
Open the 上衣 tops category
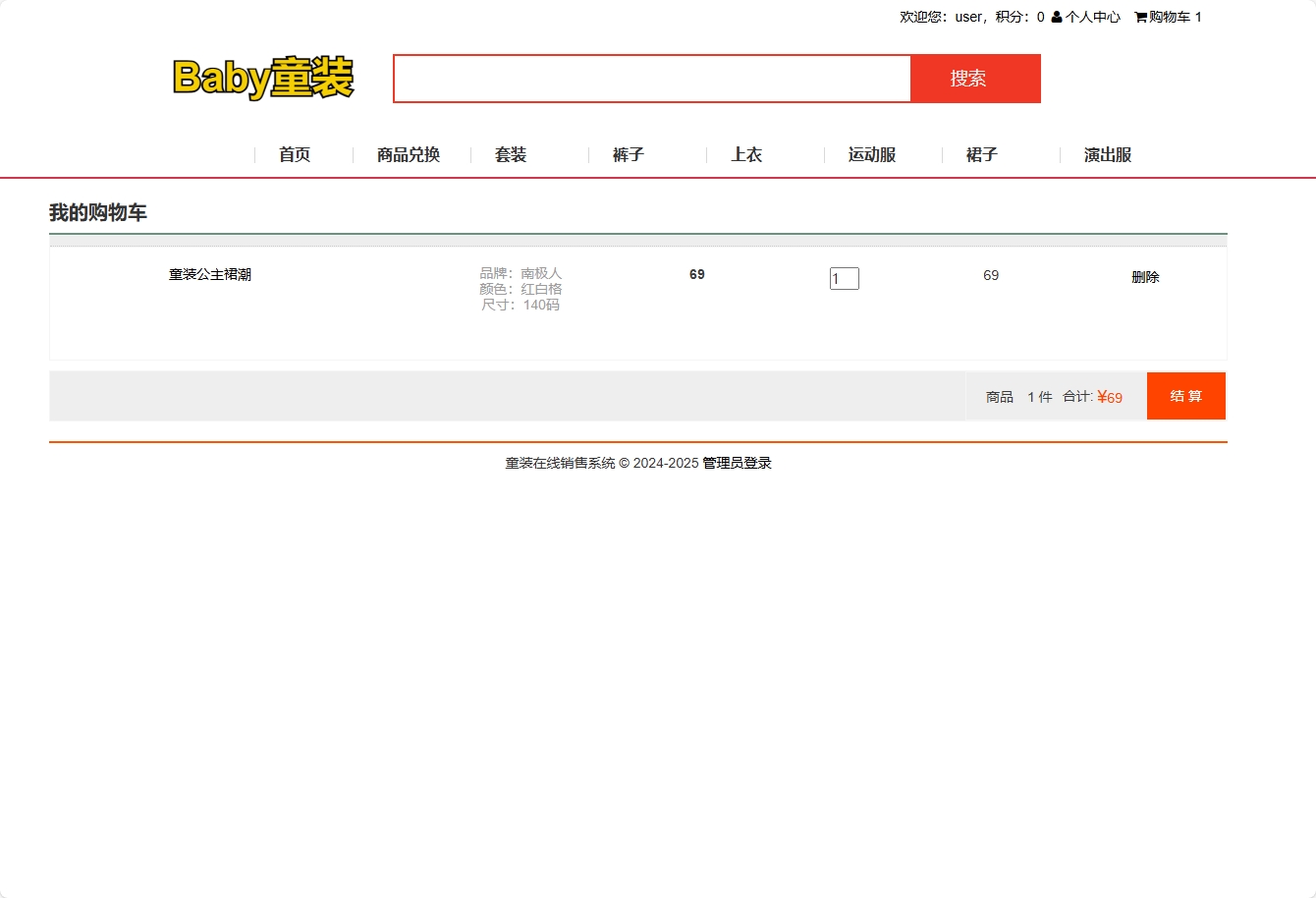click(746, 154)
